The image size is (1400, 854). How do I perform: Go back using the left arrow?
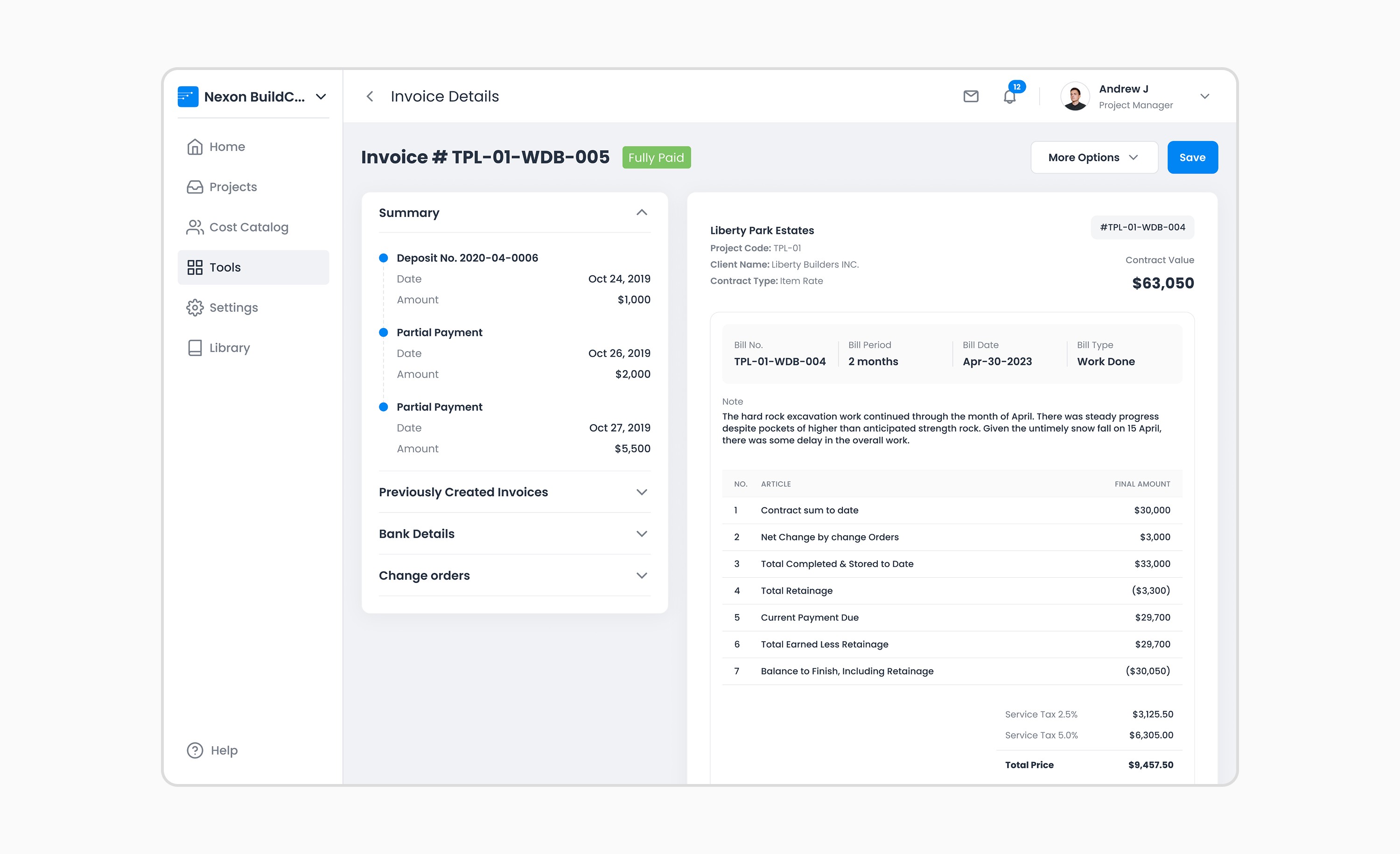370,97
